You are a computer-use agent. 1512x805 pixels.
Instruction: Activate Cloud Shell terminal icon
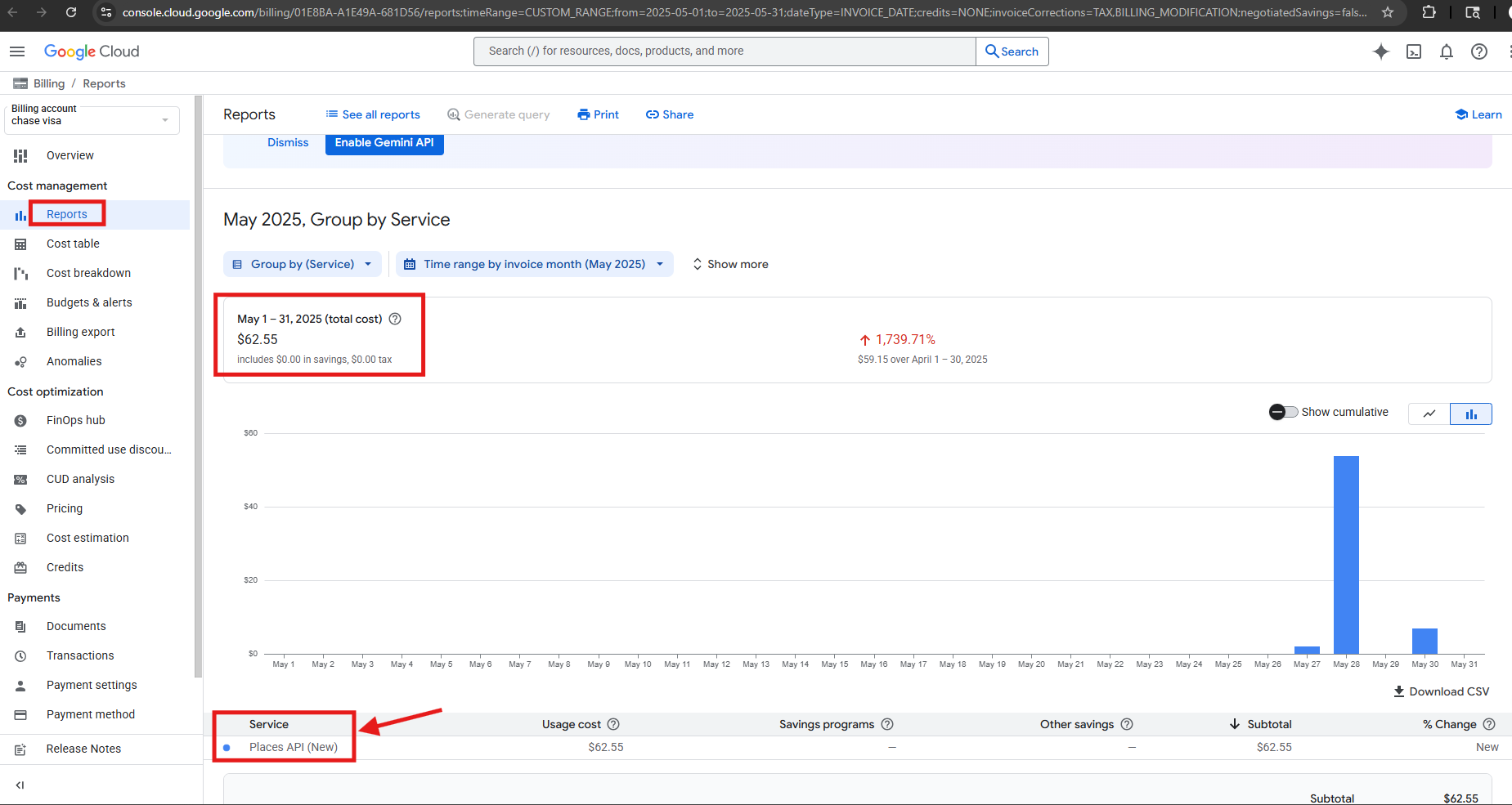point(1414,51)
